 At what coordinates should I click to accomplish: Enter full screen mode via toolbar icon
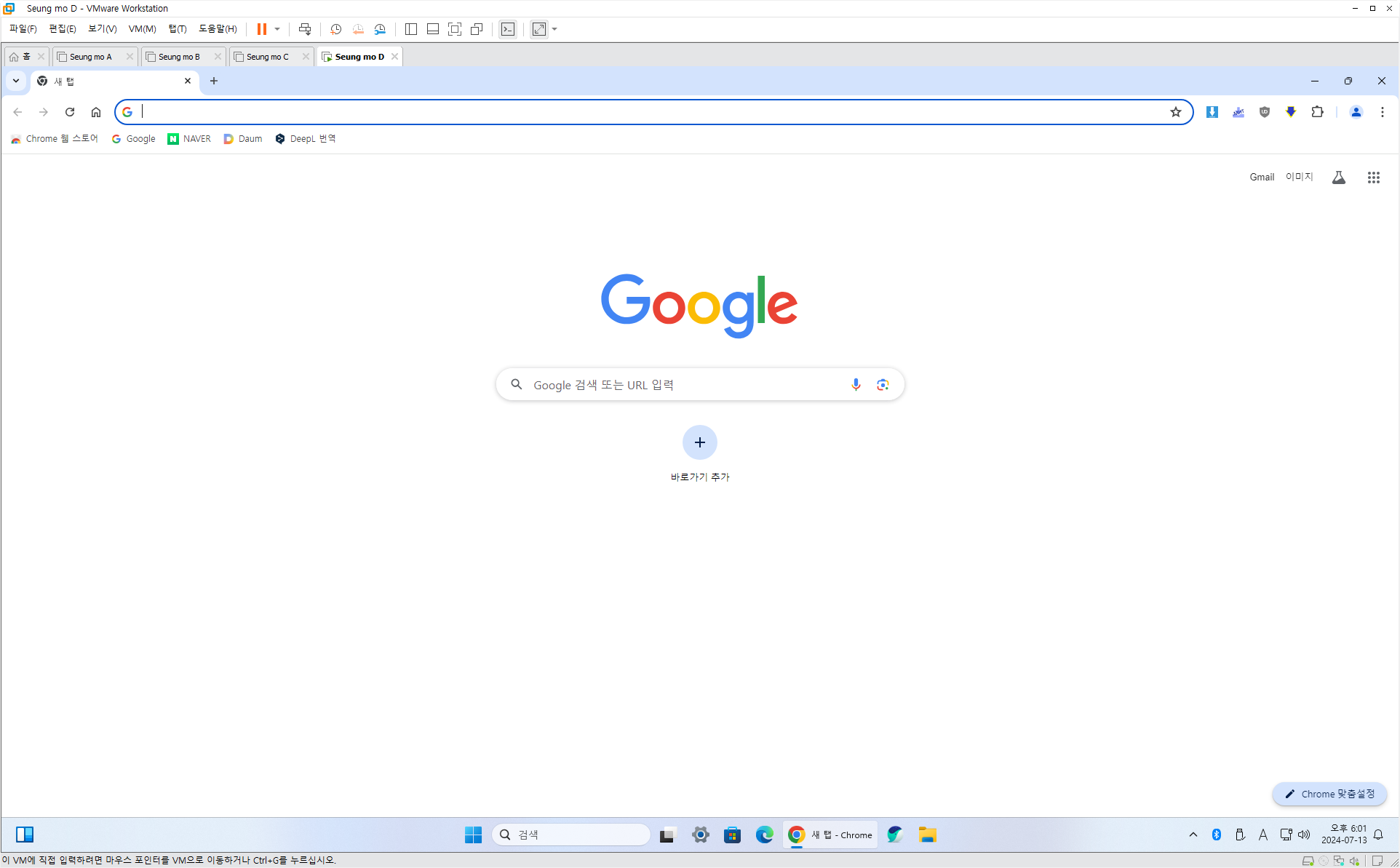coord(455,29)
